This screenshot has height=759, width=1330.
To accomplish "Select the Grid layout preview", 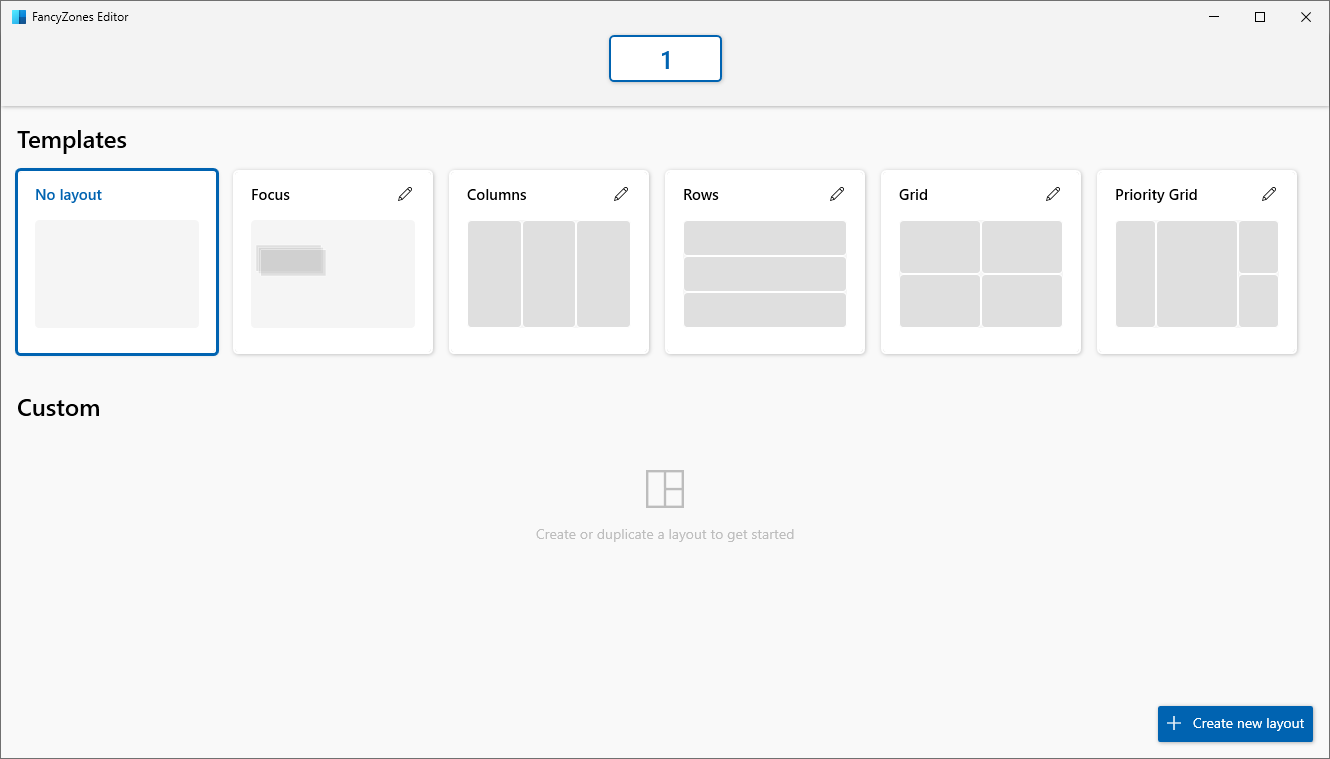I will coord(981,273).
